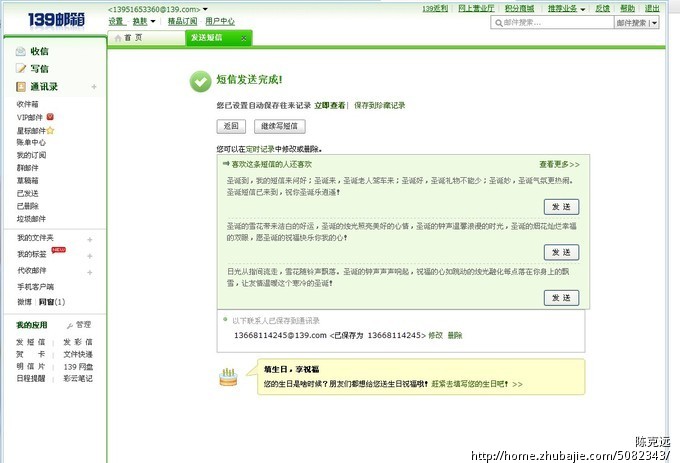The height and width of the screenshot is (463, 680).
Task: Click 网上营业厅 top link
Action: (476, 8)
